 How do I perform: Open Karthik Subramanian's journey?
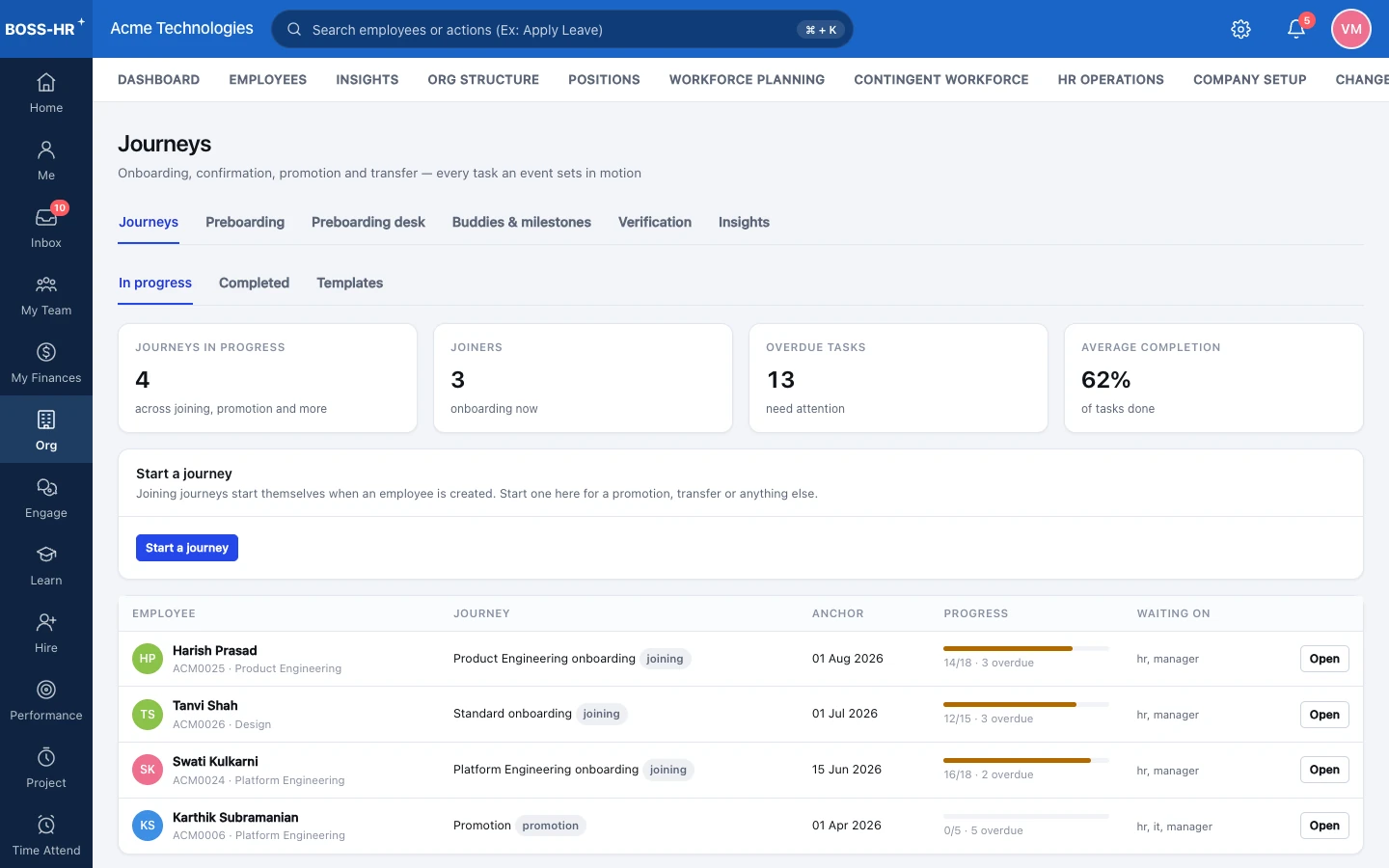tap(1324, 826)
